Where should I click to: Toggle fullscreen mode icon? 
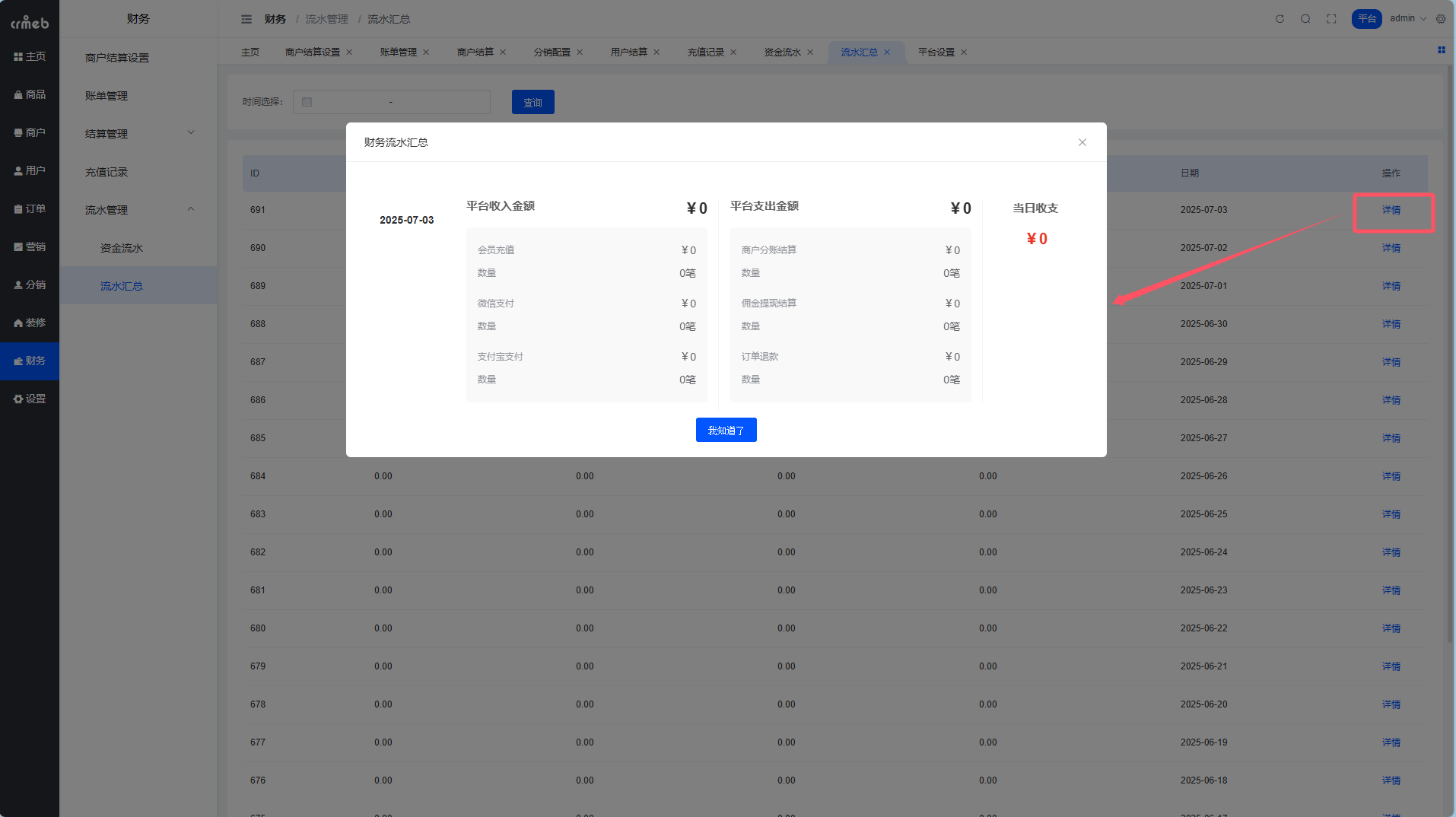[1331, 19]
